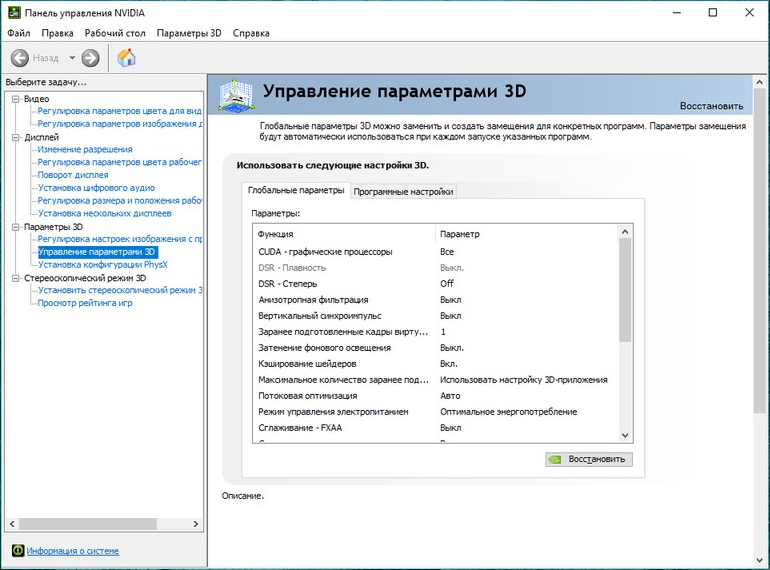Open Регулировка параметров изображения for video
Screen dimensions: 770x570
tap(119, 124)
